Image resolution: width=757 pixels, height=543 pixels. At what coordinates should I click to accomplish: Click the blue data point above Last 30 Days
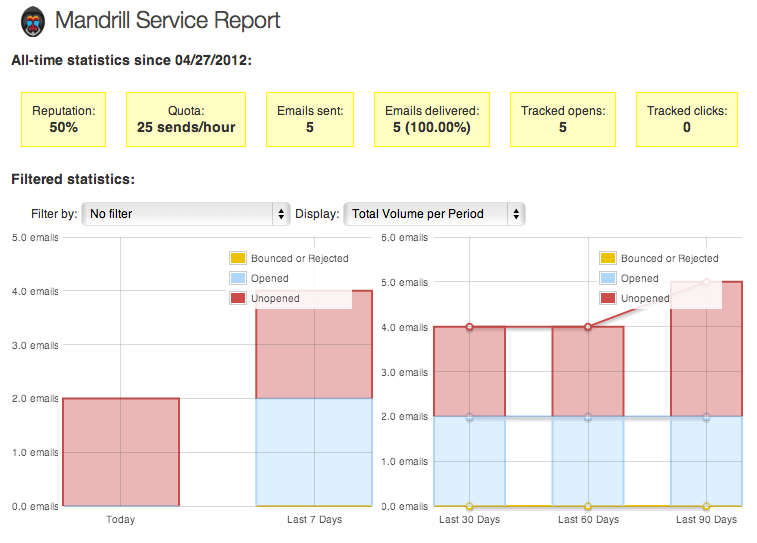(x=470, y=417)
